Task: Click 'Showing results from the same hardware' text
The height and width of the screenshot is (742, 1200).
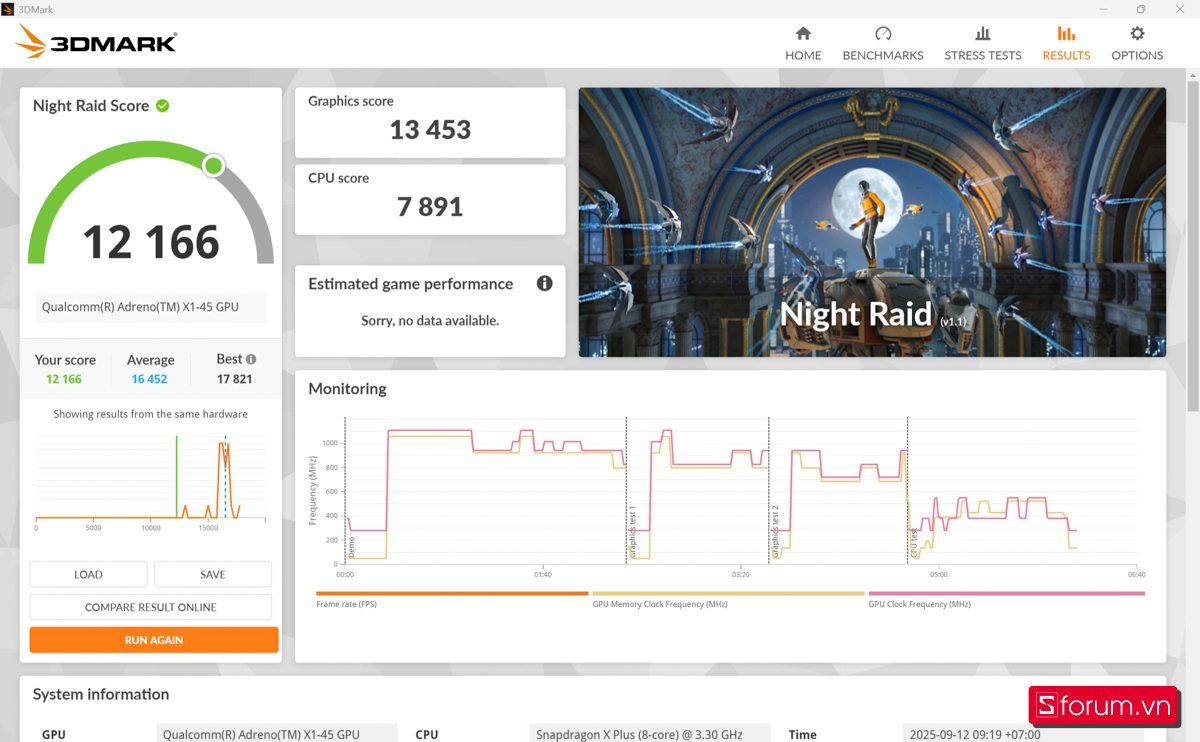Action: [151, 414]
